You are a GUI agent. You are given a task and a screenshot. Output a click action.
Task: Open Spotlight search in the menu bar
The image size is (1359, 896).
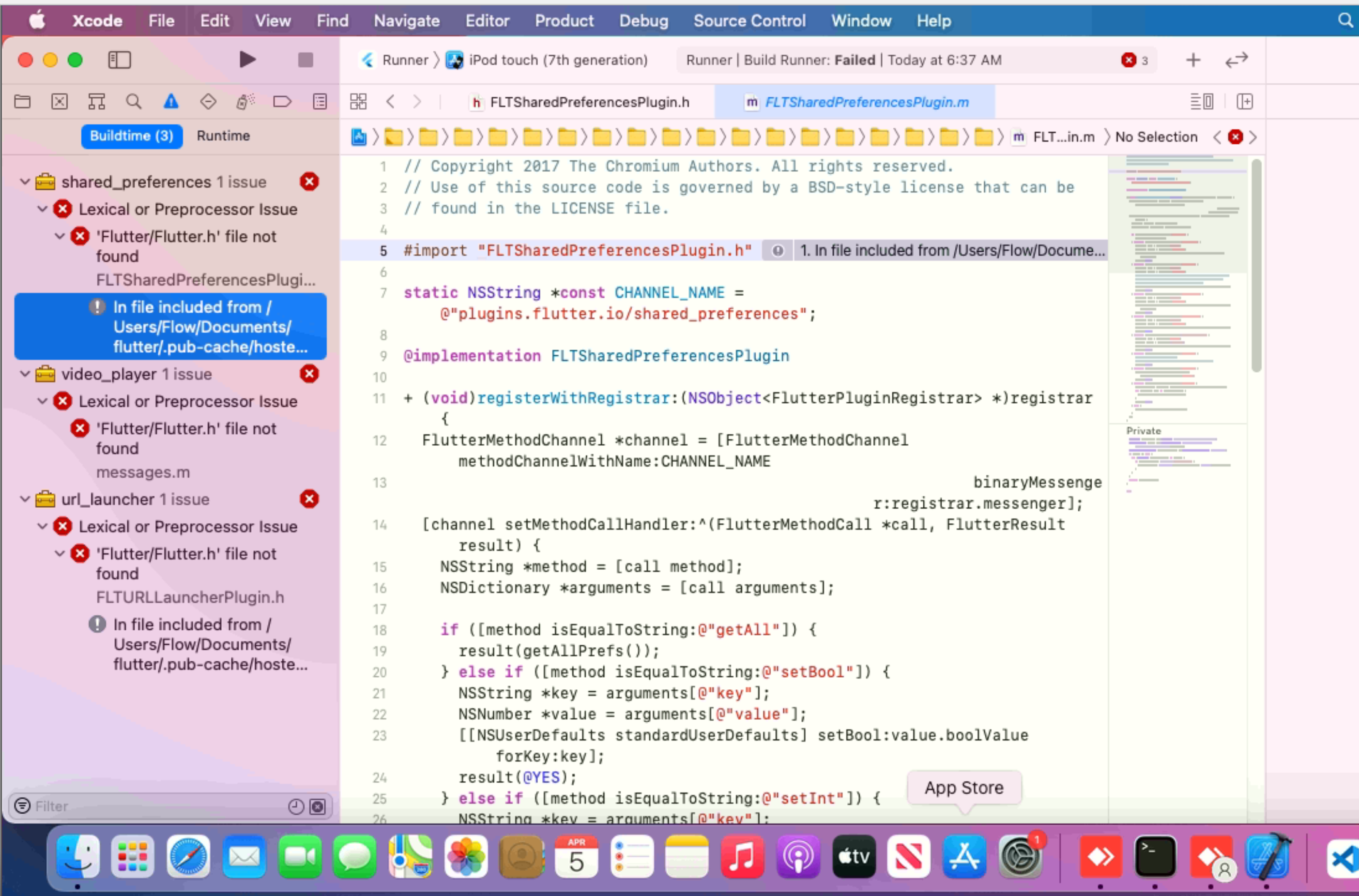(x=1346, y=20)
